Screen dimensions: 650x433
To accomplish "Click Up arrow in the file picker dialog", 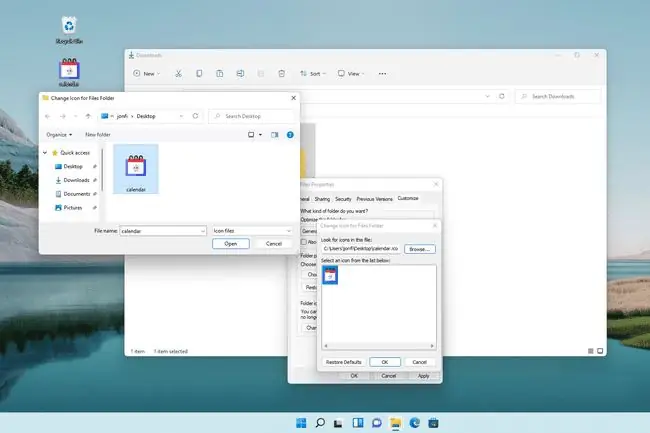I will click(88, 116).
